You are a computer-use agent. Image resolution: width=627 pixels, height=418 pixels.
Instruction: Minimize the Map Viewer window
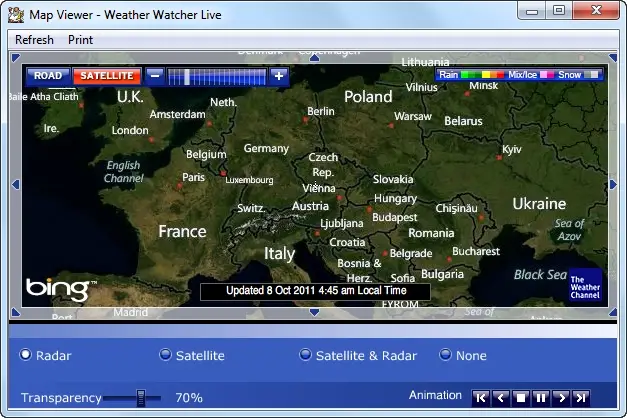[x=532, y=11]
